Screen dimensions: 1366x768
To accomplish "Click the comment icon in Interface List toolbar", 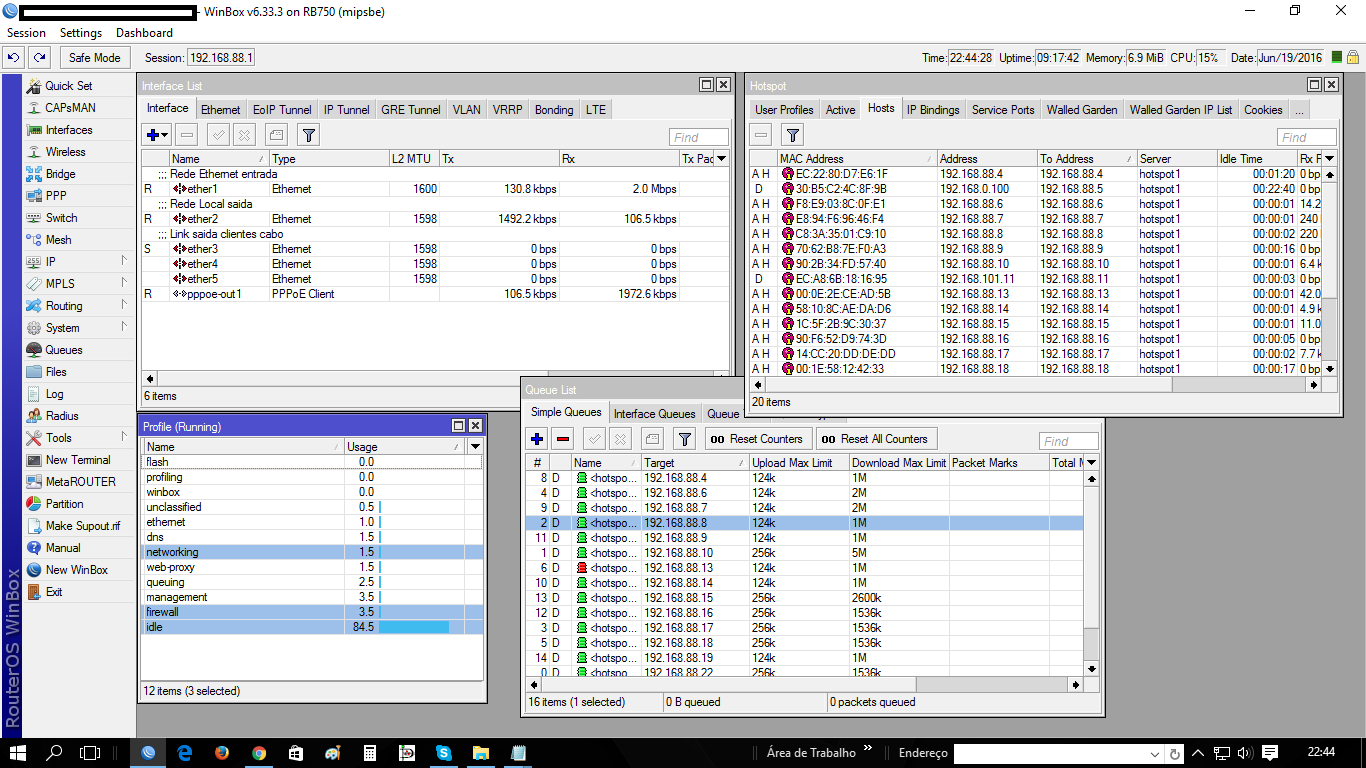I will coord(277,135).
